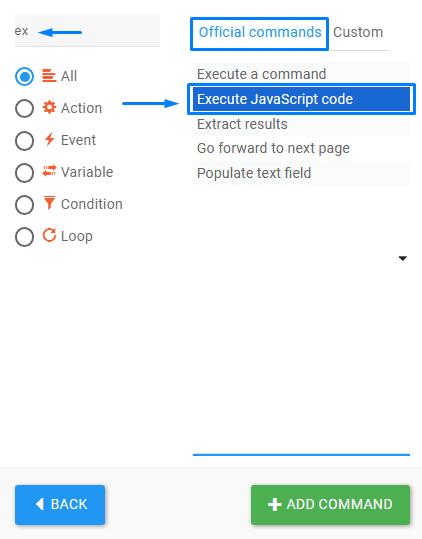Screen dimensions: 422x539
Task: Choose Execute JavaScript code command
Action: [301, 99]
